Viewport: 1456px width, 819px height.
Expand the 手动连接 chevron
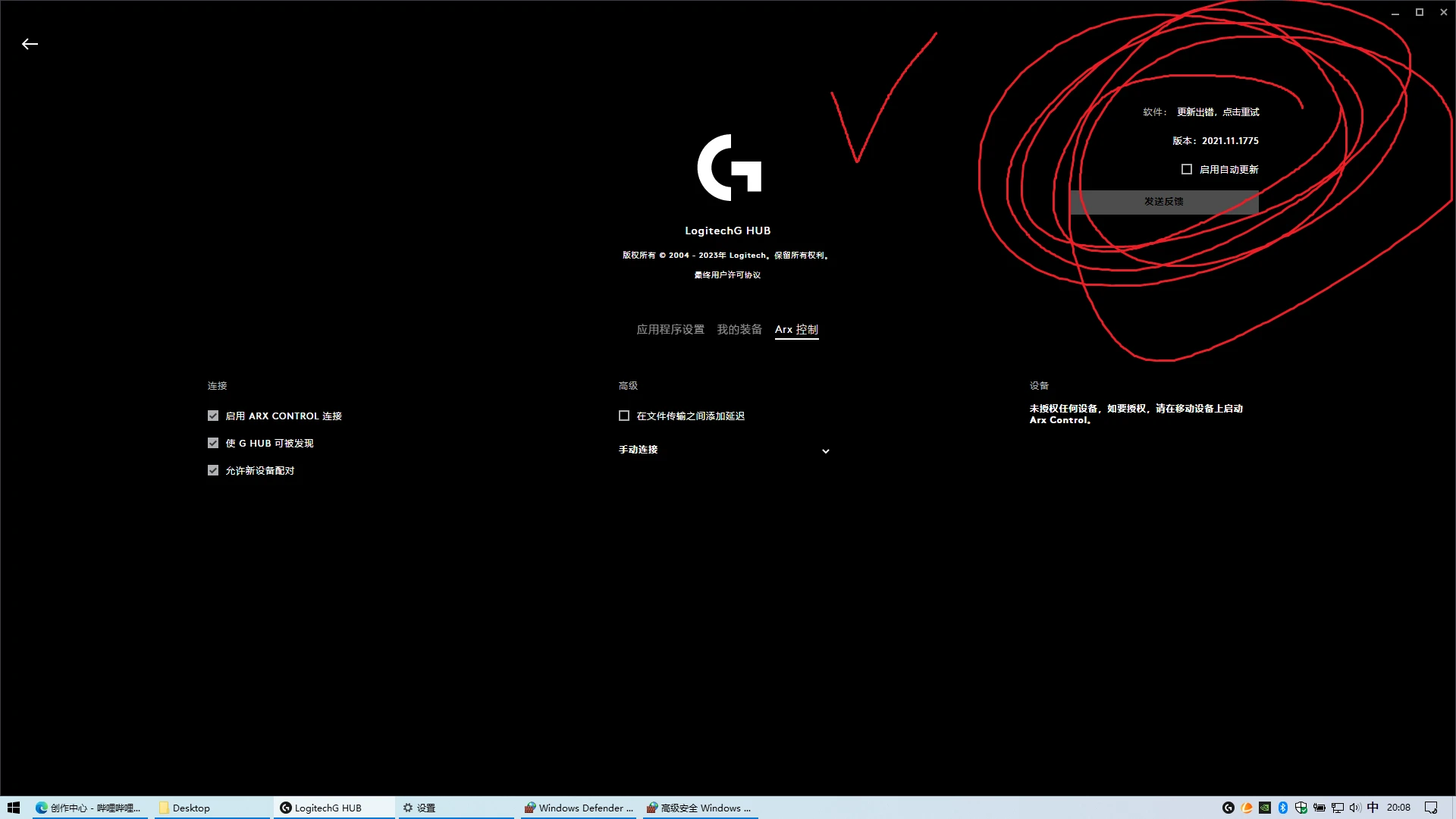(x=826, y=450)
